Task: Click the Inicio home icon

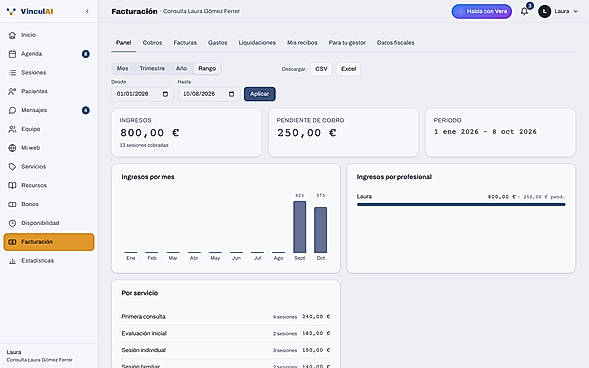Action: coord(12,35)
